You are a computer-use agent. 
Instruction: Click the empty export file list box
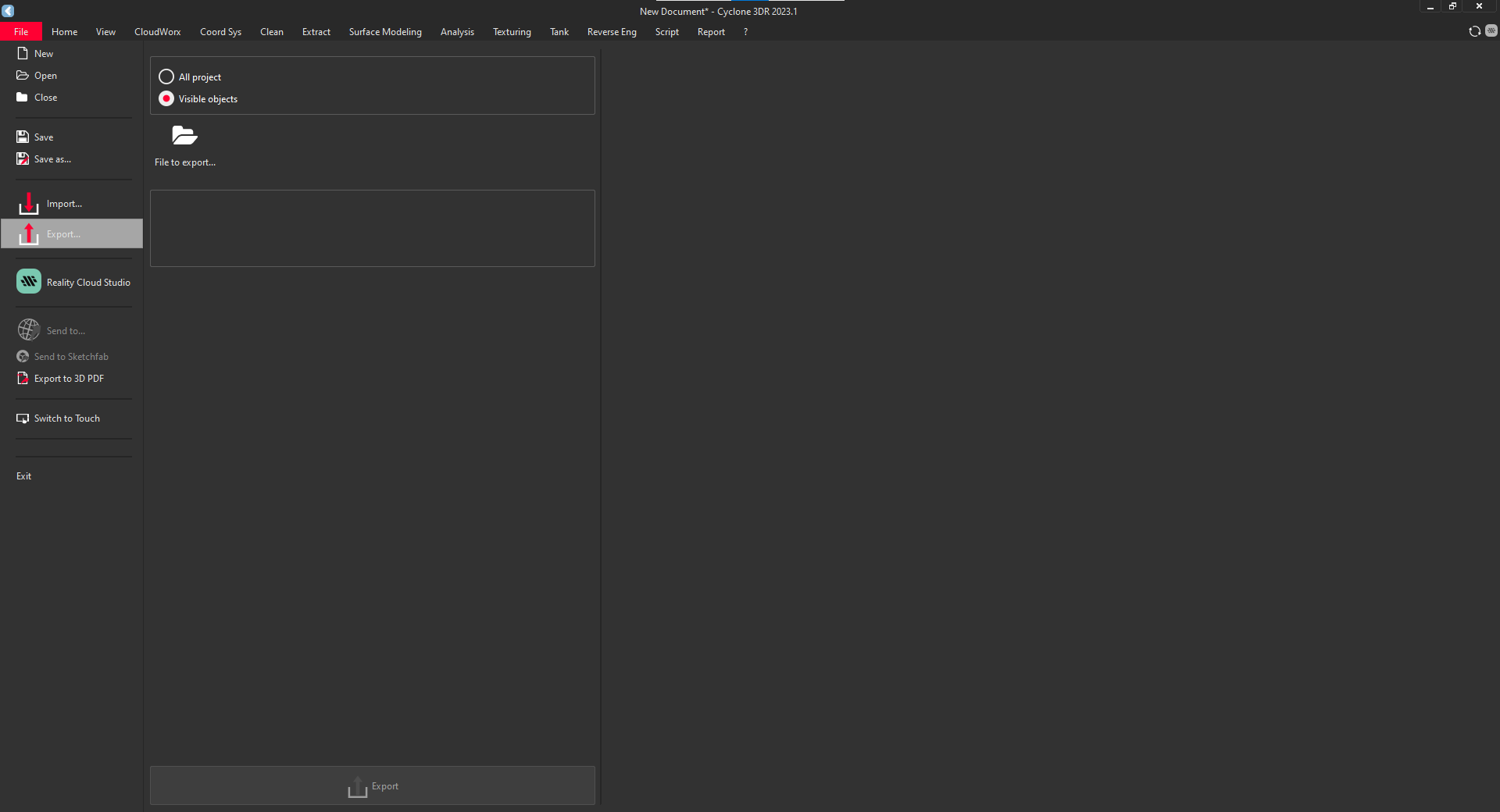373,228
